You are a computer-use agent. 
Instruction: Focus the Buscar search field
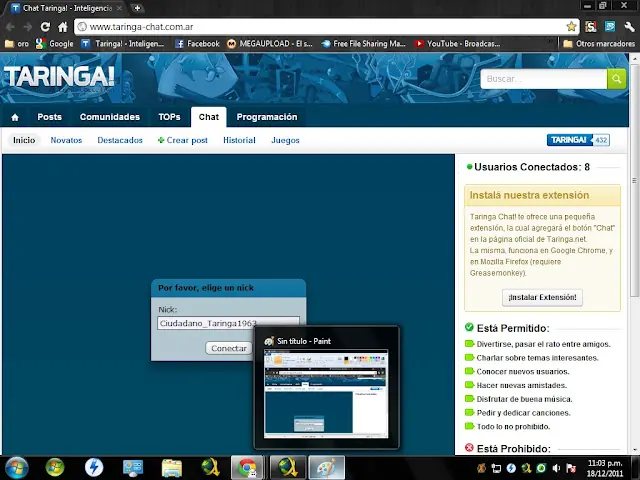coord(544,79)
